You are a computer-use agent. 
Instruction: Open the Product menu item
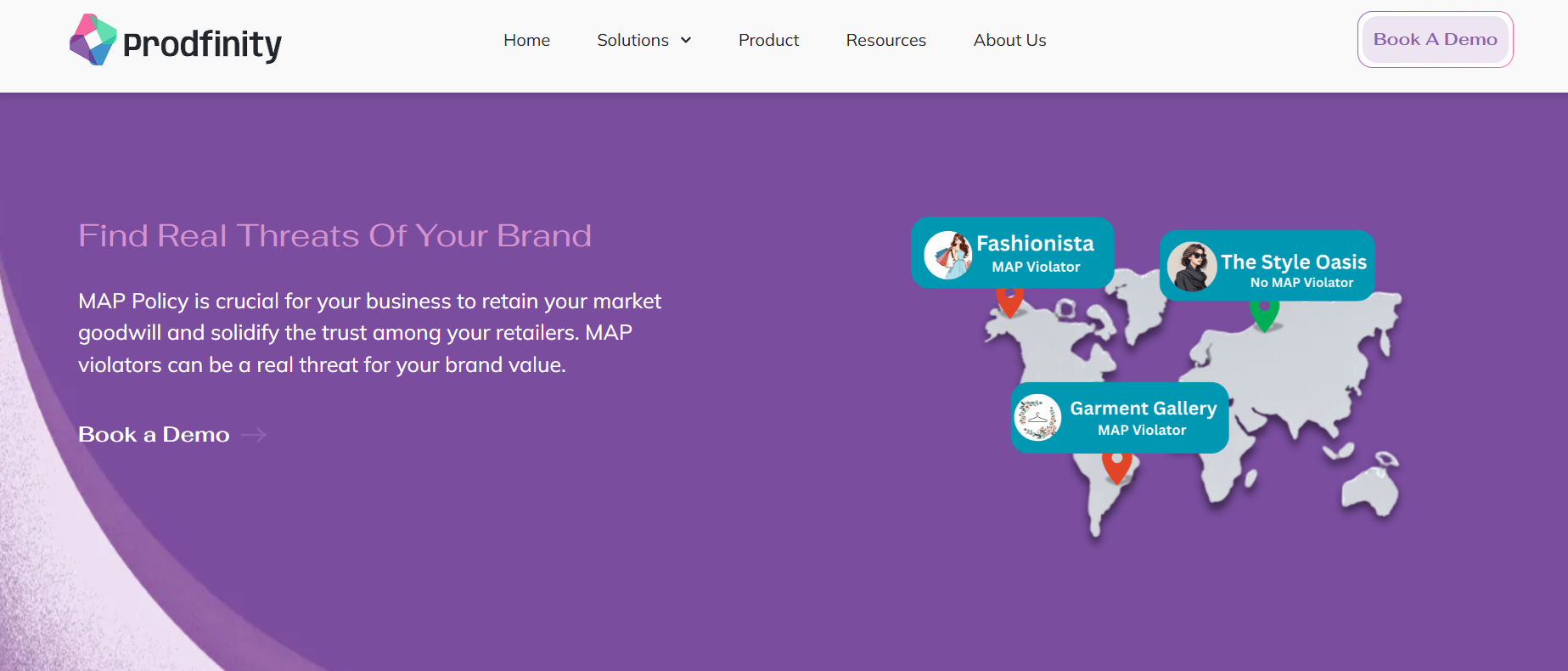[768, 40]
